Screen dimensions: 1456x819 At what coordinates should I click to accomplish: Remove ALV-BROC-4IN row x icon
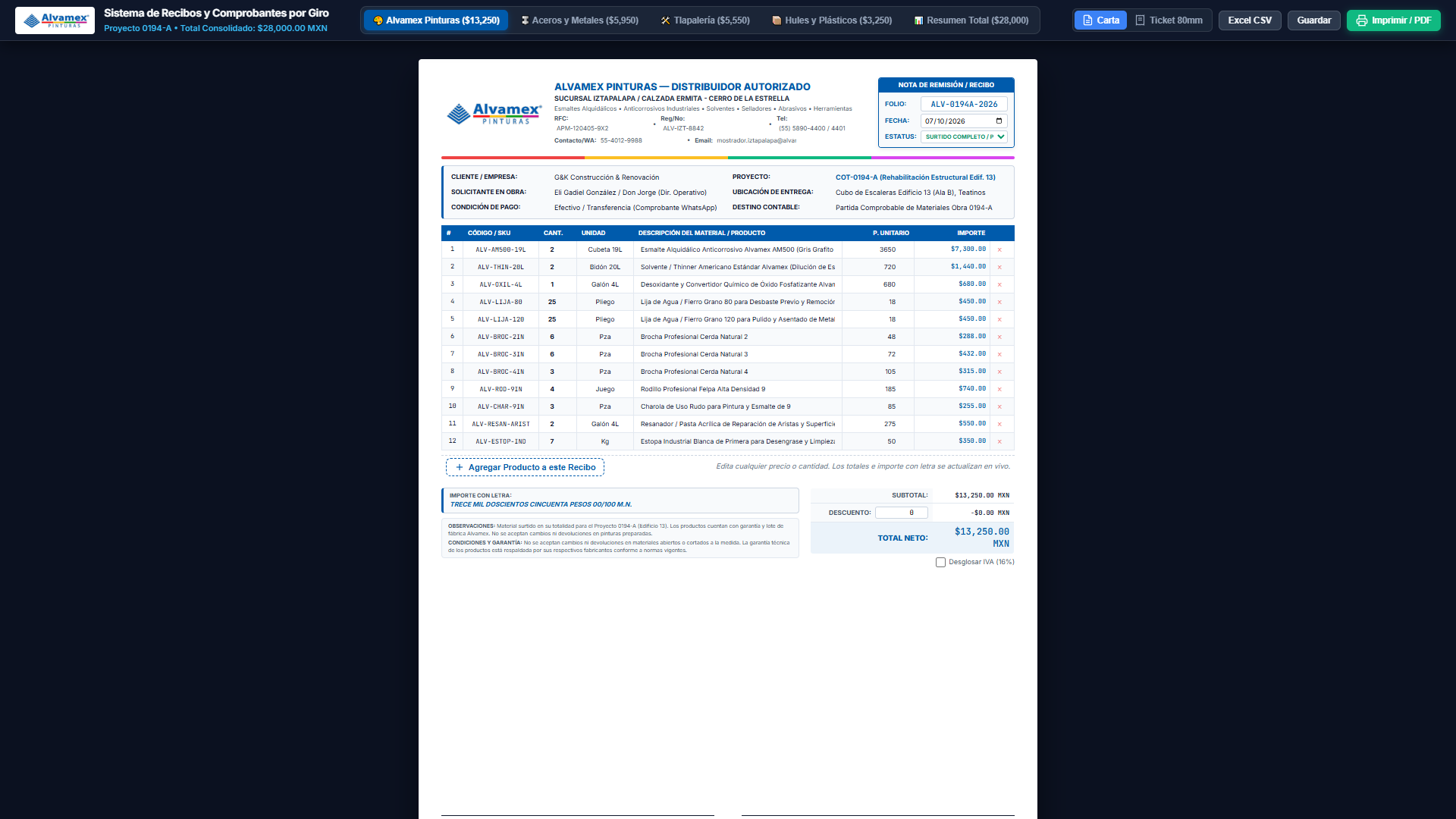pos(999,372)
